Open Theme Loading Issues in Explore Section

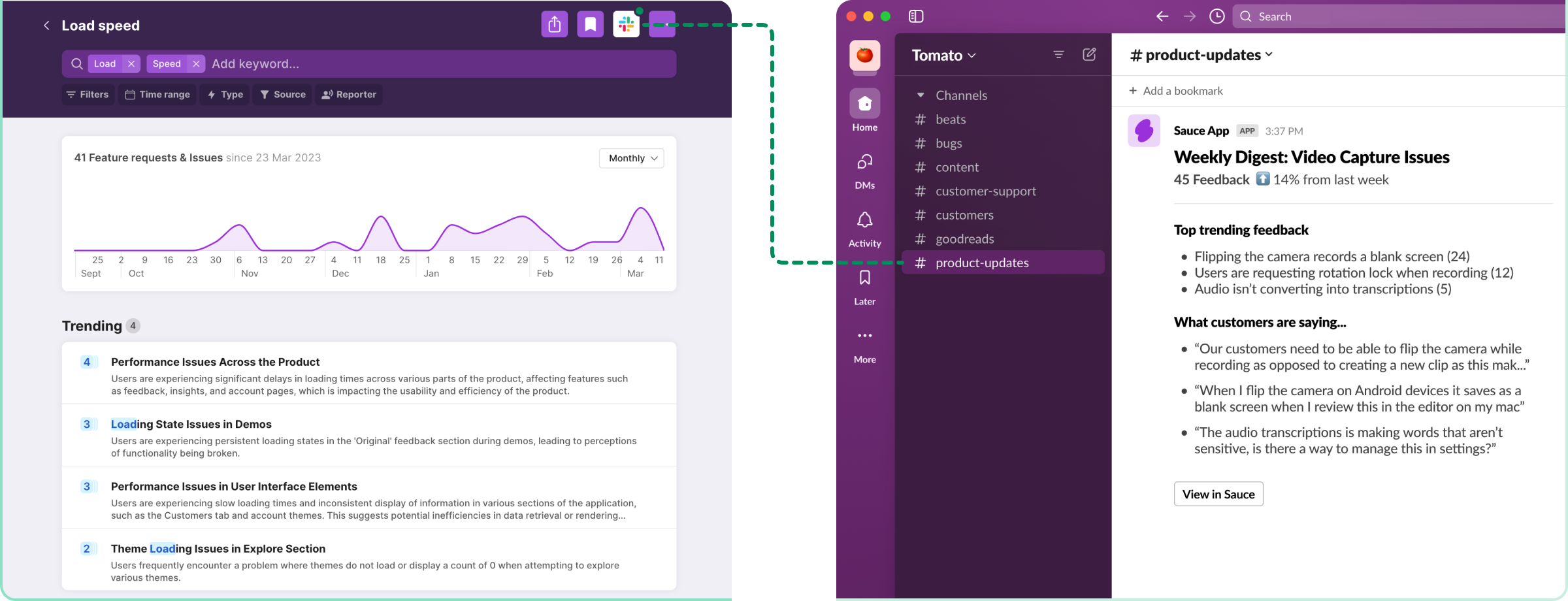pos(369,559)
